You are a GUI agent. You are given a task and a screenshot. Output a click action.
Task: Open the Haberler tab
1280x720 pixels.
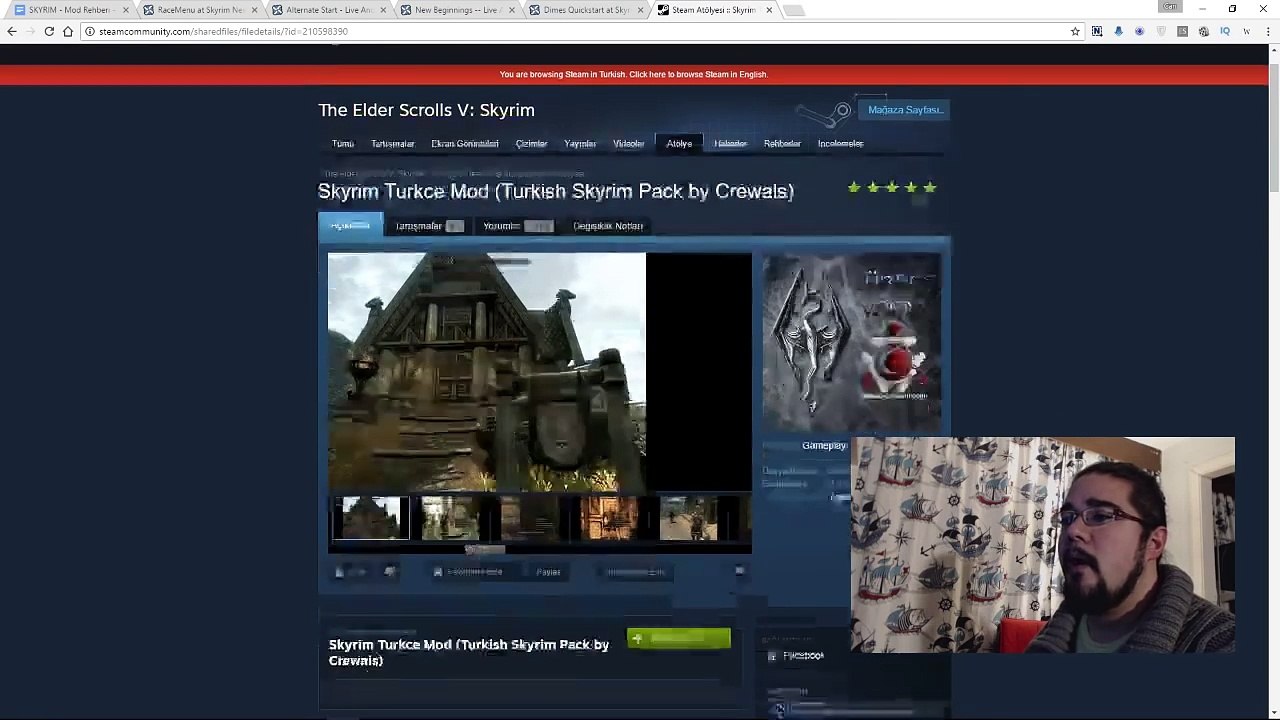[x=730, y=144]
